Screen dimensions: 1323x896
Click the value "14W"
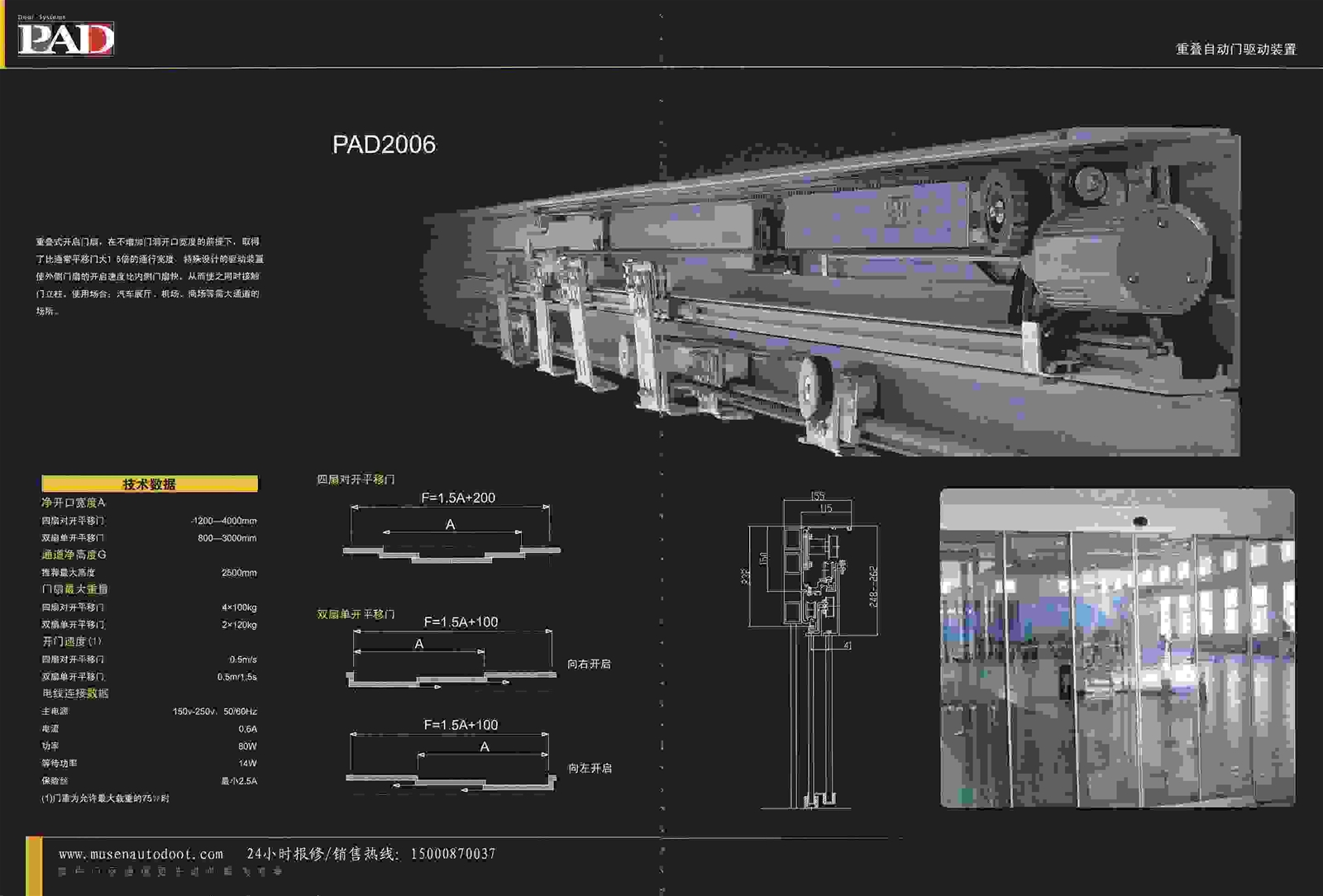coord(248,764)
